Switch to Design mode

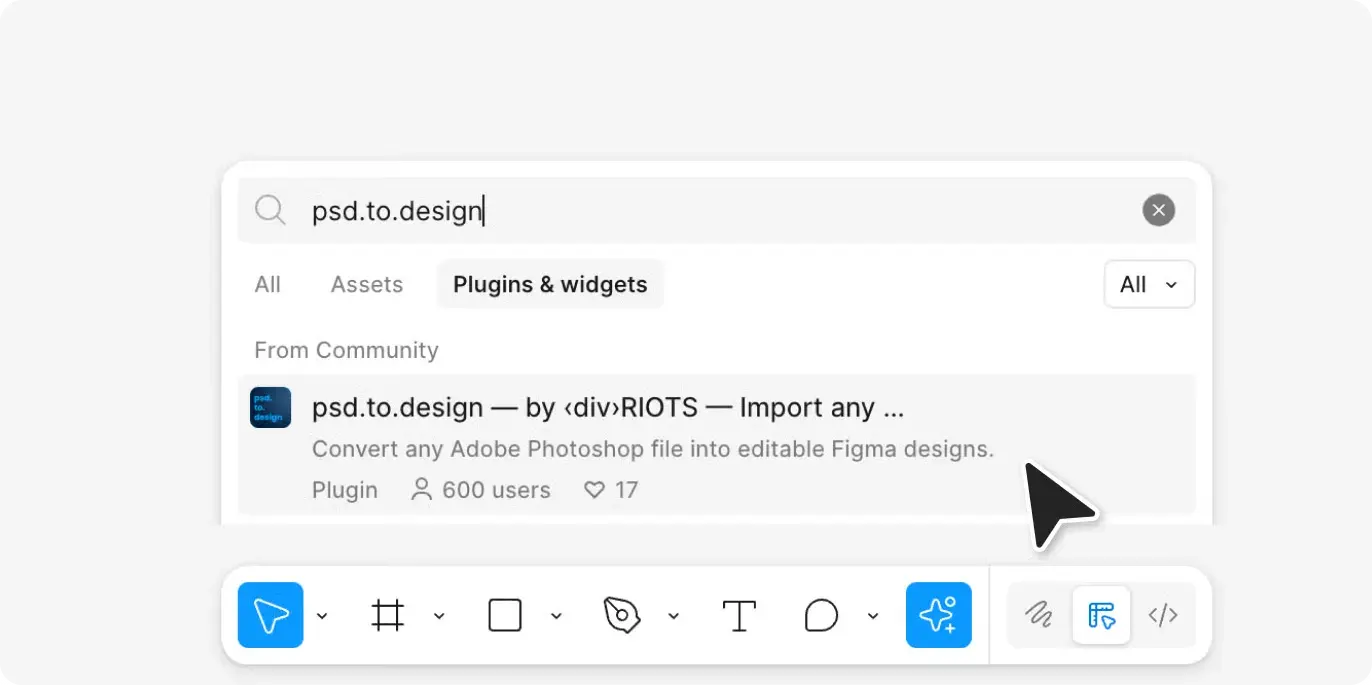click(1101, 615)
